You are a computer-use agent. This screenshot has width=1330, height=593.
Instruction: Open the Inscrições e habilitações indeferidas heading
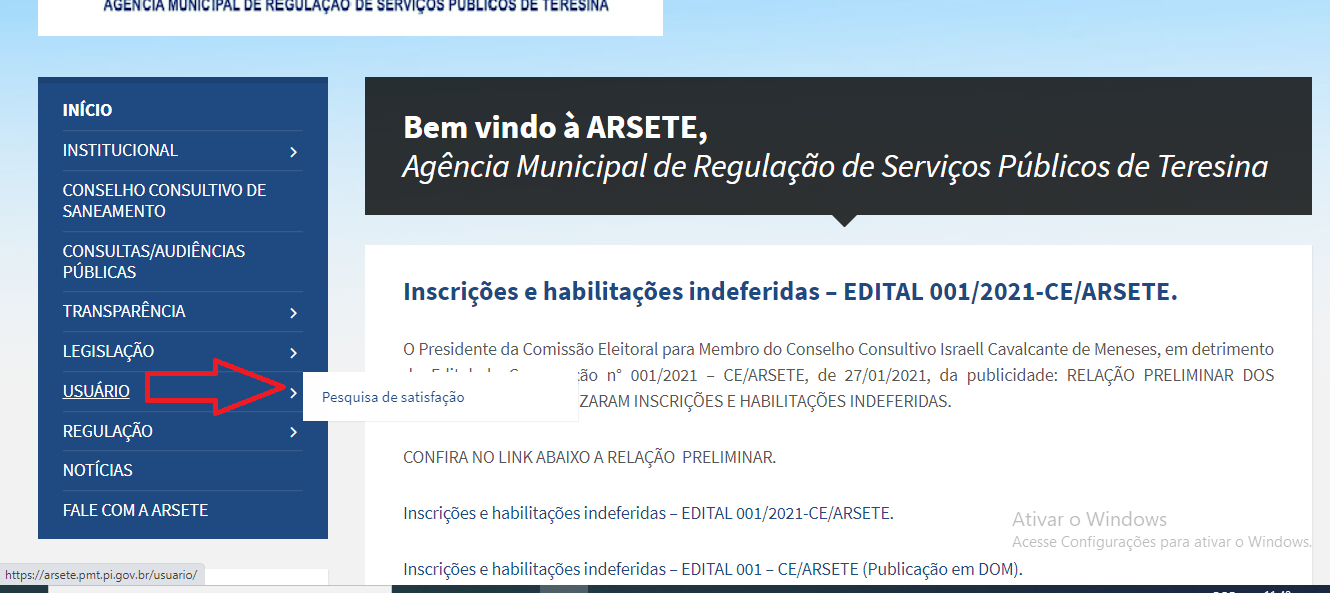click(x=790, y=292)
